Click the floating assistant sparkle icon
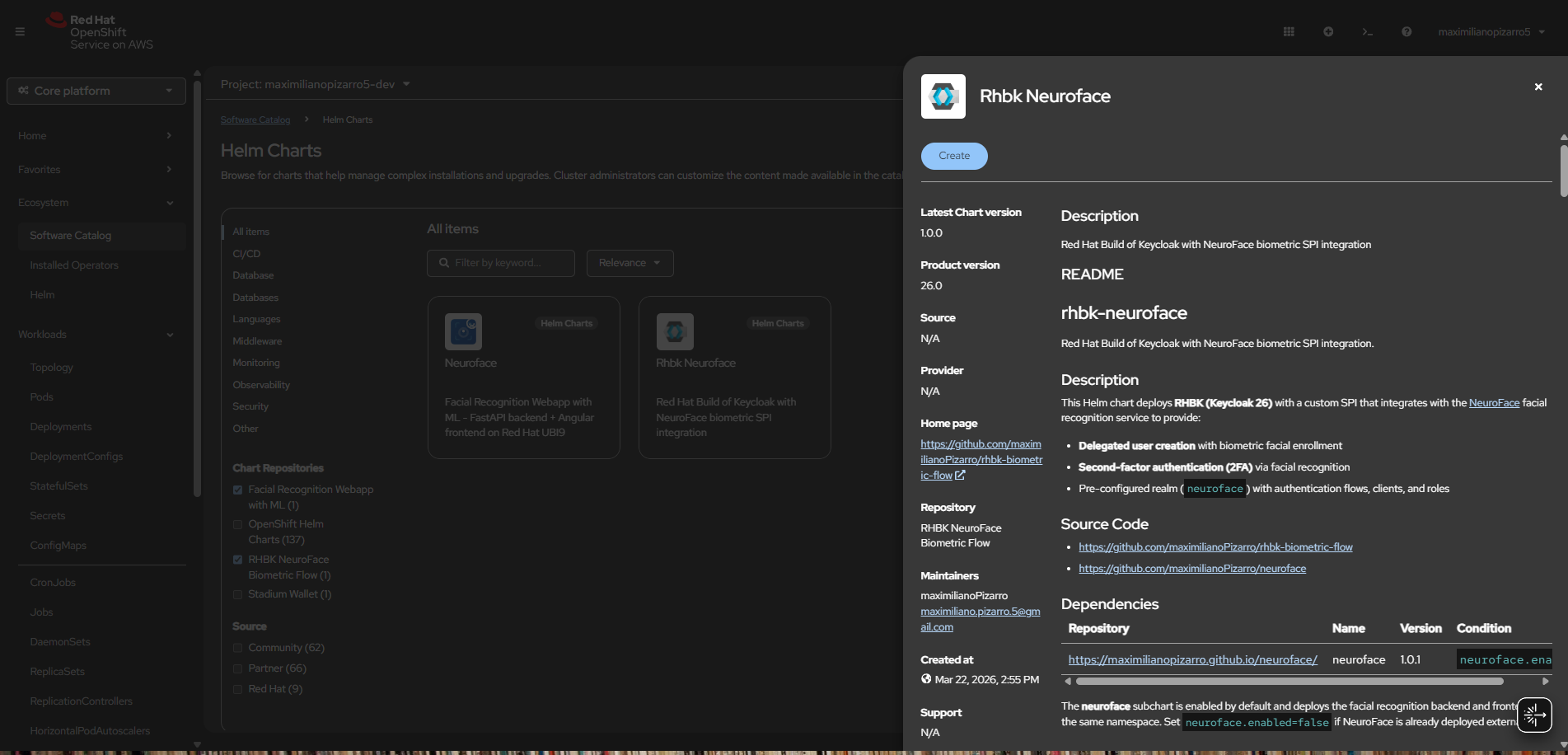This screenshot has height=755, width=1568. (1534, 715)
